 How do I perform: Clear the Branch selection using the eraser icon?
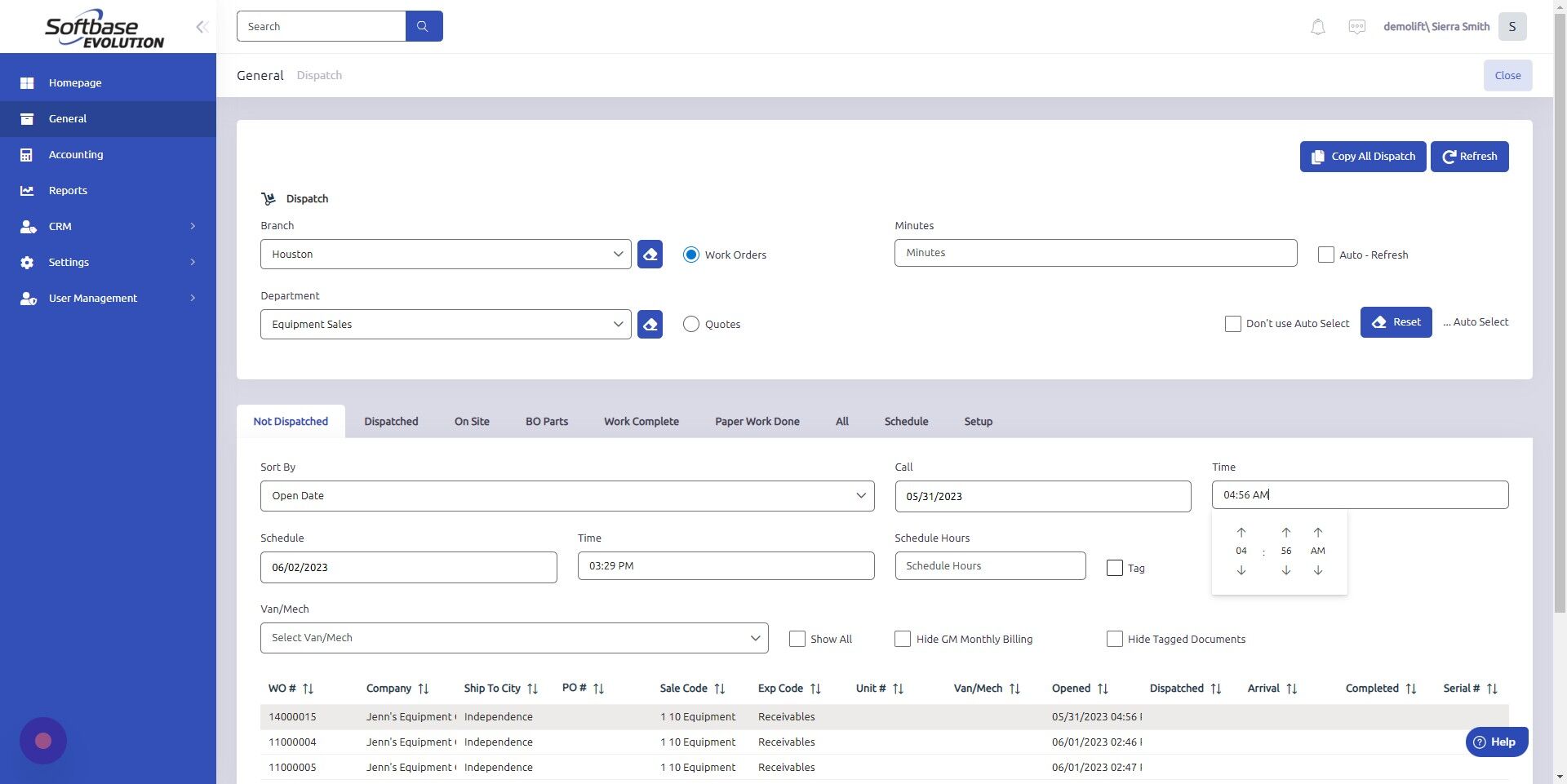click(649, 254)
